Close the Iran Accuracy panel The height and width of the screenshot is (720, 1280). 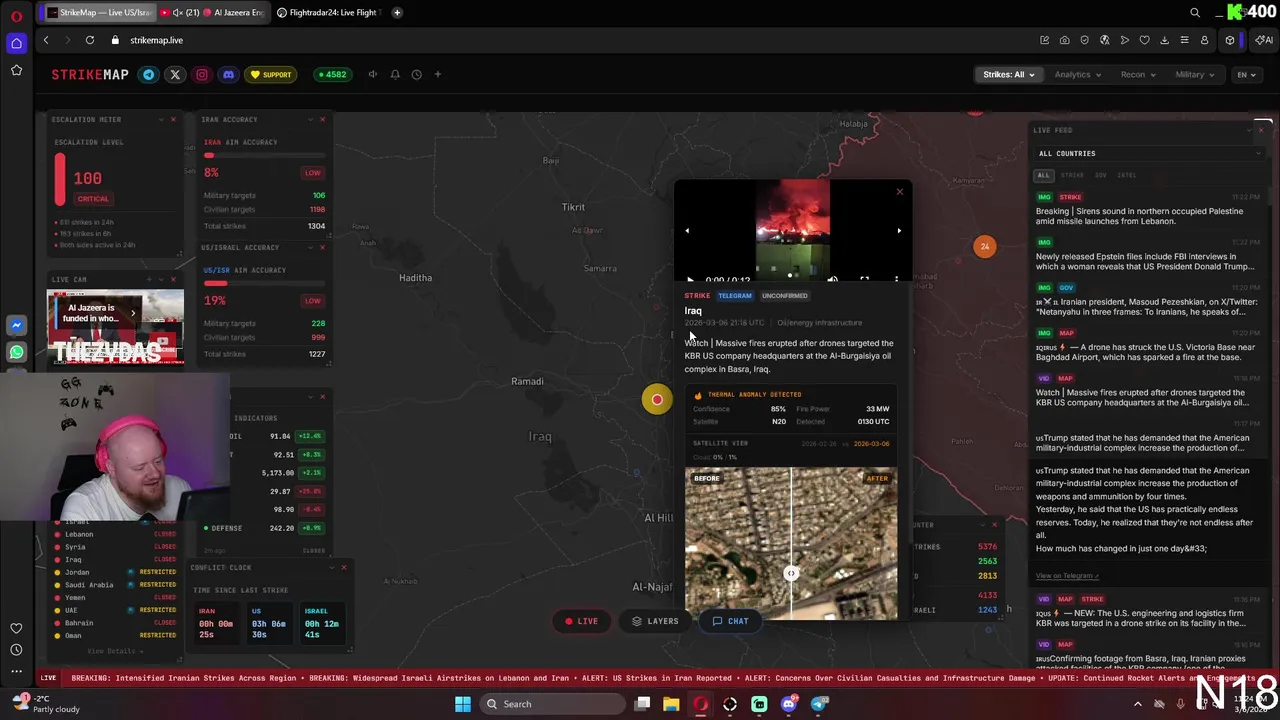click(322, 119)
